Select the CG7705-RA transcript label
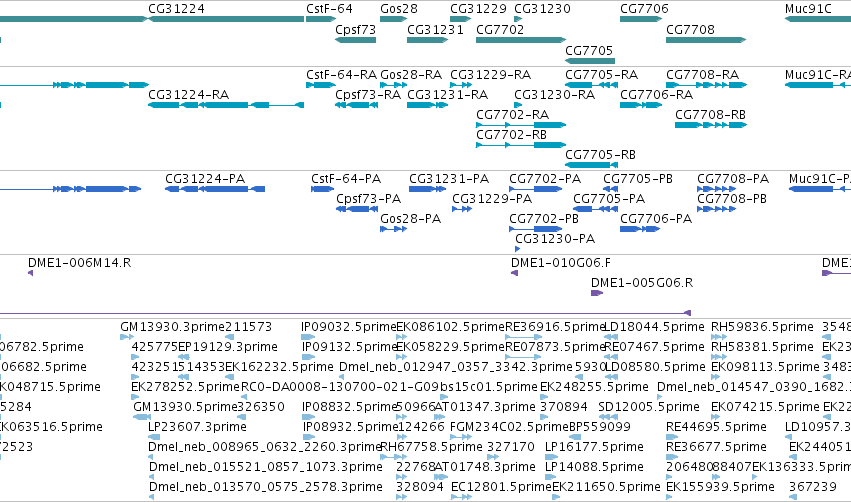 click(601, 74)
